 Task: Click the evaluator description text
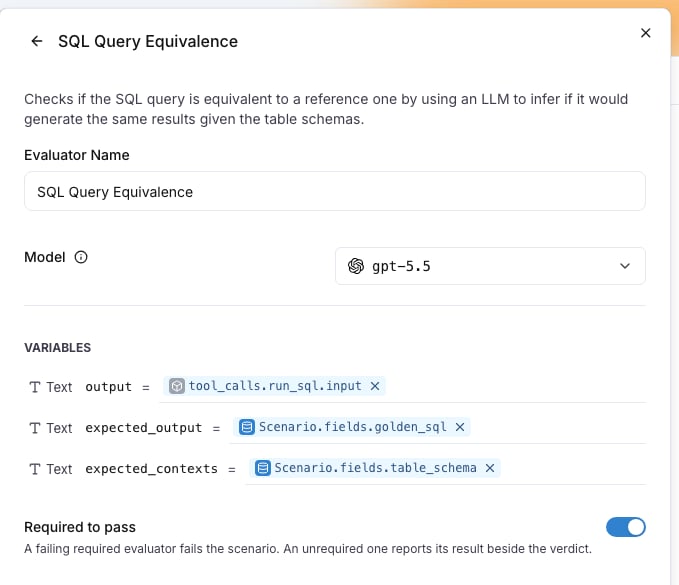[x=326, y=109]
